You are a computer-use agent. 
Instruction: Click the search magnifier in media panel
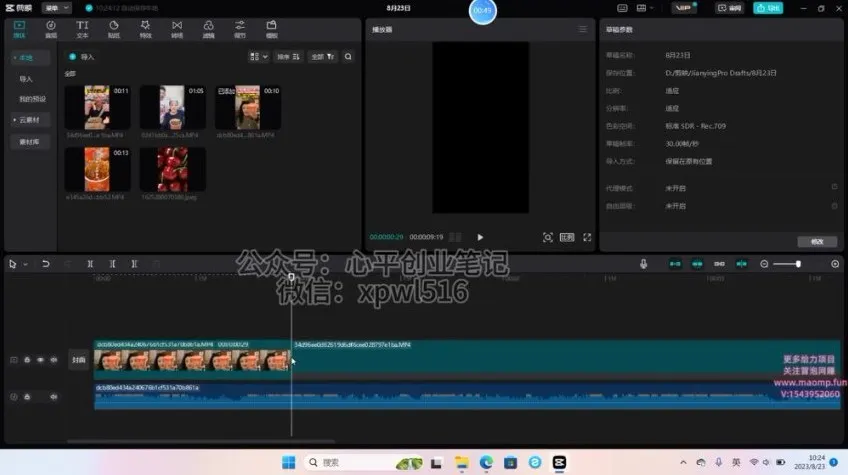tap(348, 57)
